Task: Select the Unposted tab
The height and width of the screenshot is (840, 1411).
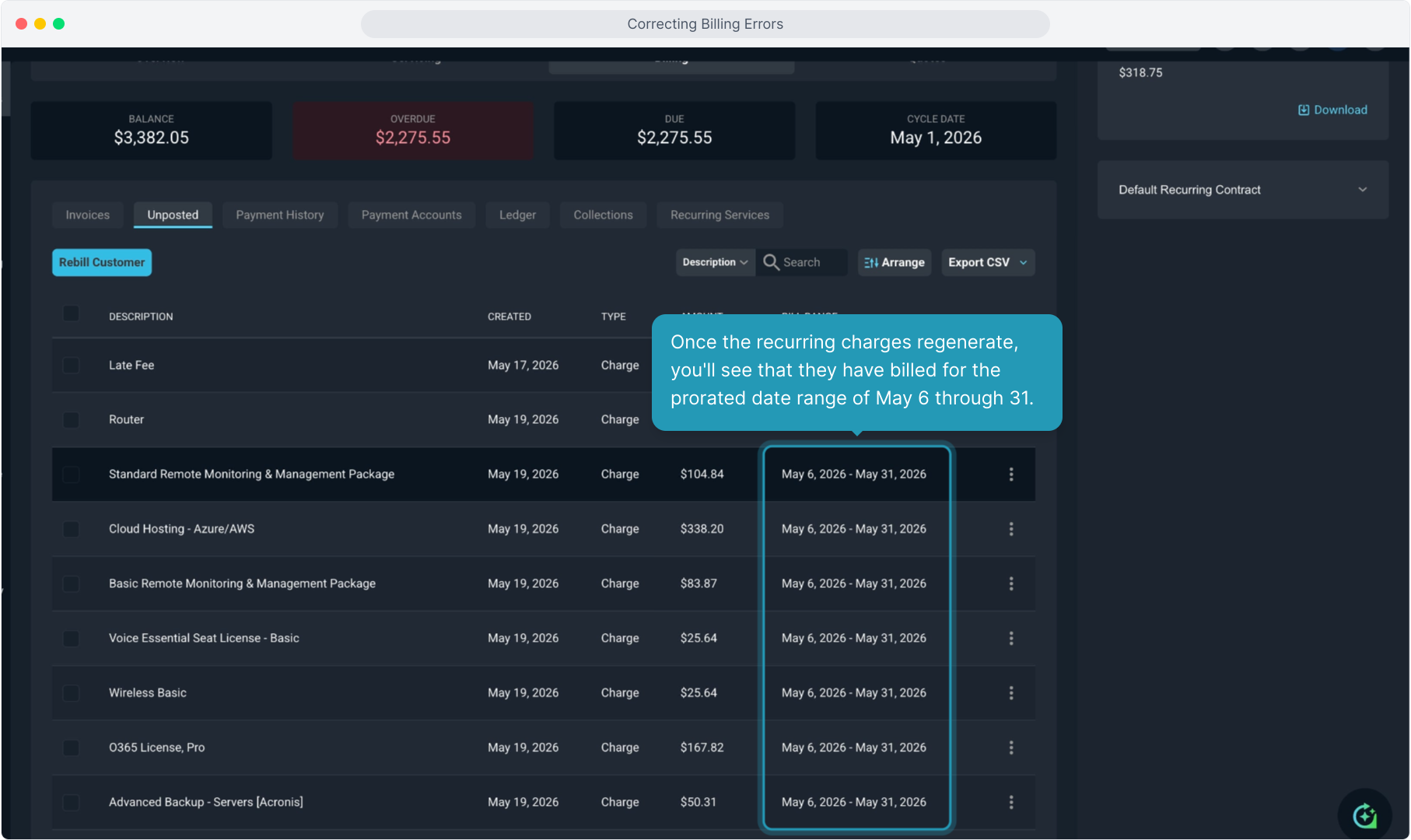Action: [x=173, y=215]
